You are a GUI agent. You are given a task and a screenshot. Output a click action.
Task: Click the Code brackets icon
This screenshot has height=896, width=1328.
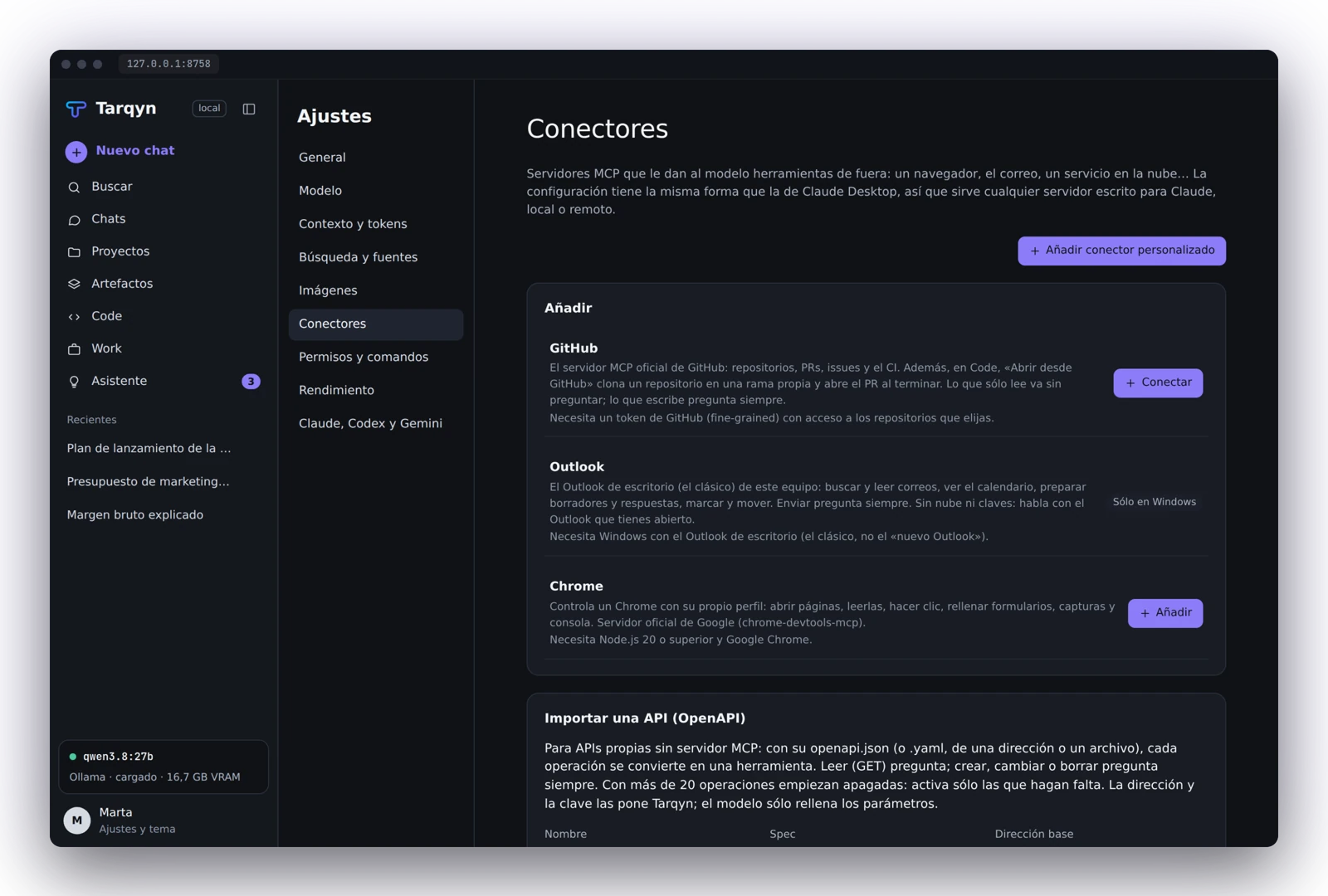tap(74, 317)
